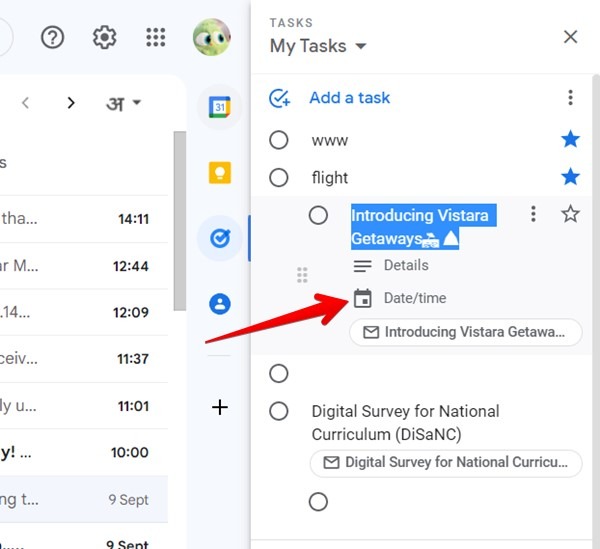Open Gmail settings gear
The image size is (600, 549).
[104, 37]
